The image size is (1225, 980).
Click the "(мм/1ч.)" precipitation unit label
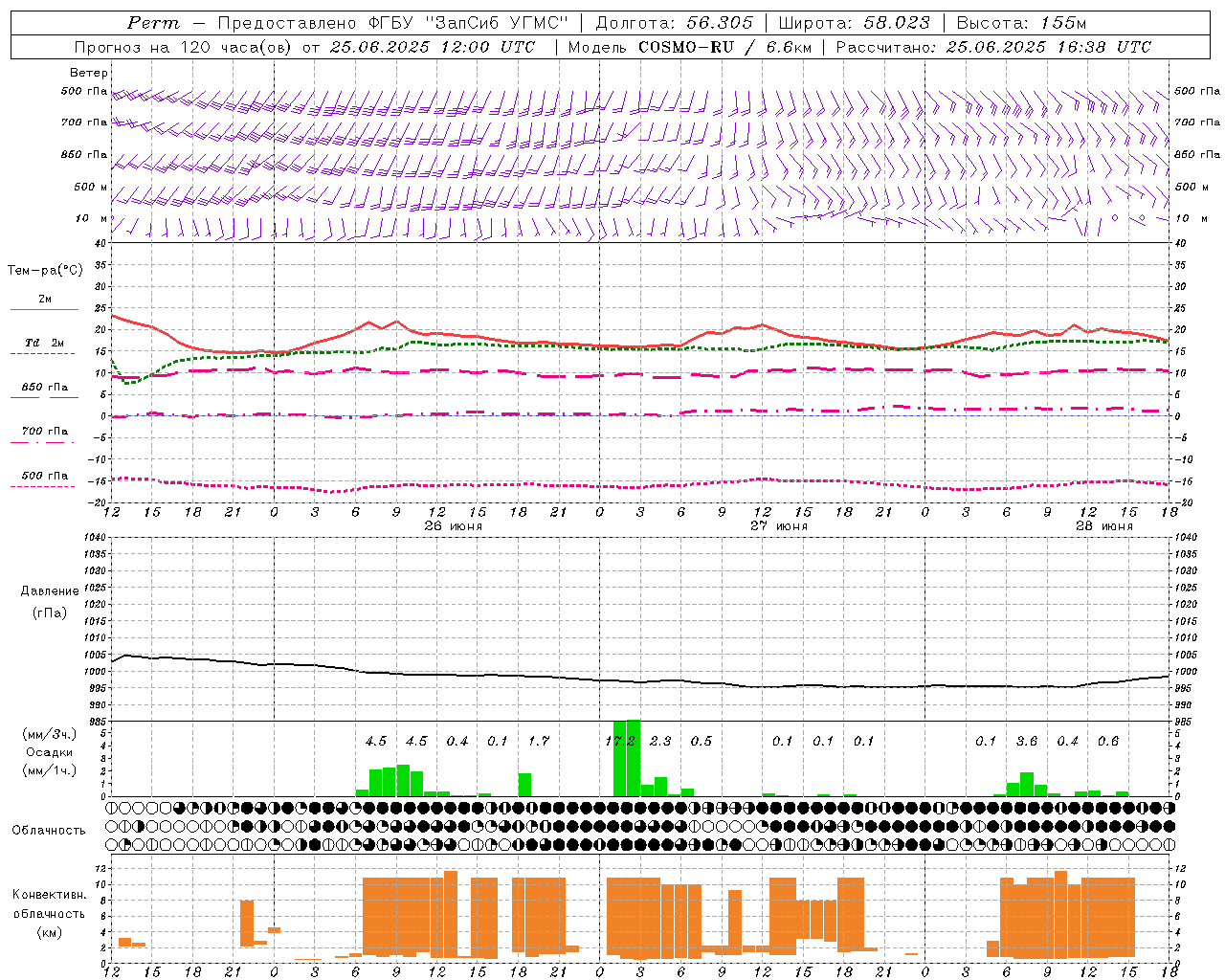[x=49, y=769]
